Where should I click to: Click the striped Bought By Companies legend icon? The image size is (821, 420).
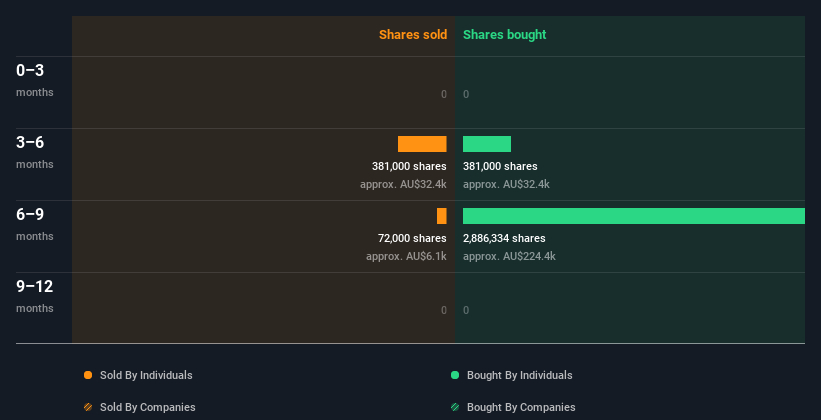(x=455, y=407)
